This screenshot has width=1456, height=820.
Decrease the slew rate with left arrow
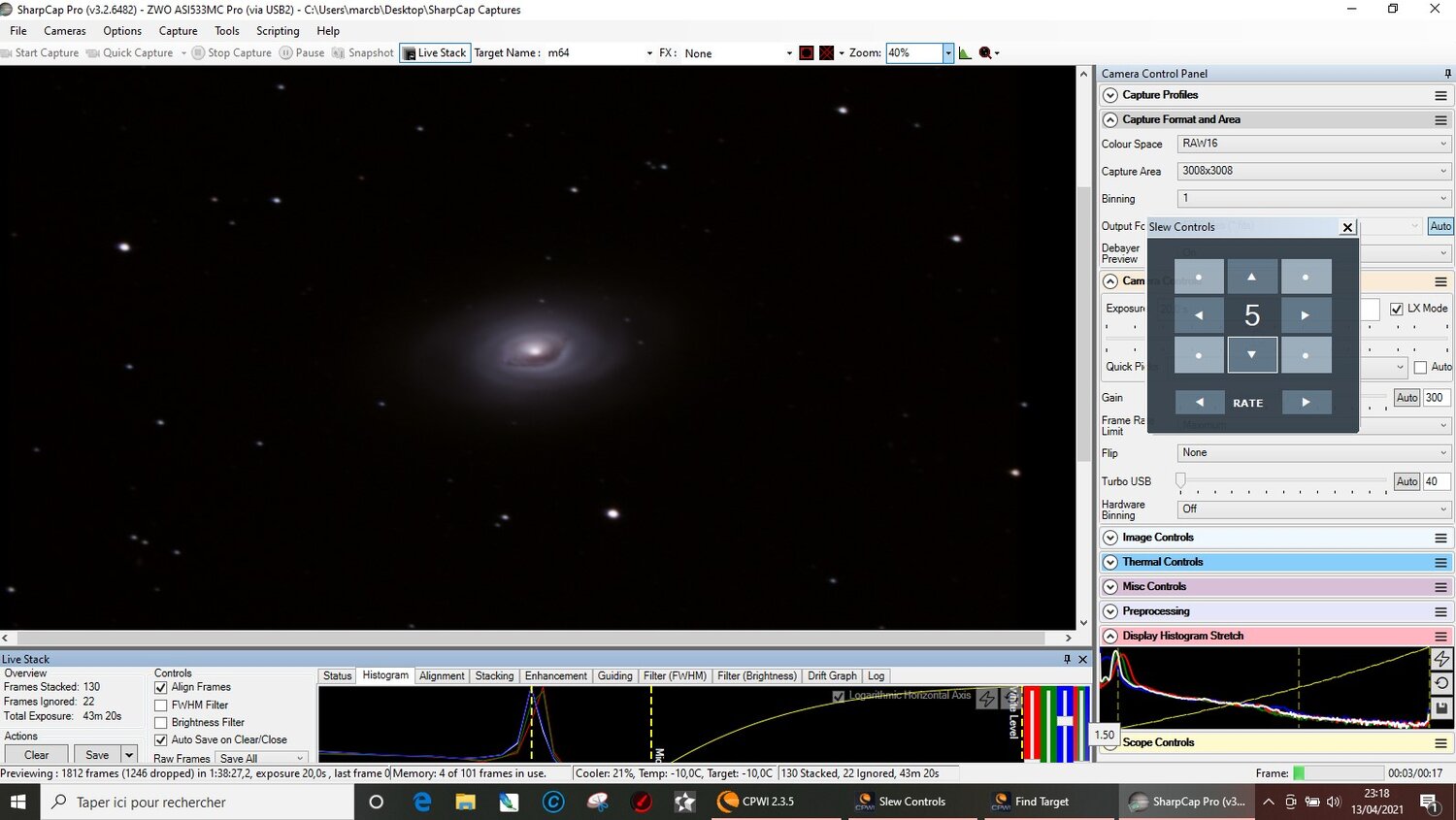[1199, 402]
